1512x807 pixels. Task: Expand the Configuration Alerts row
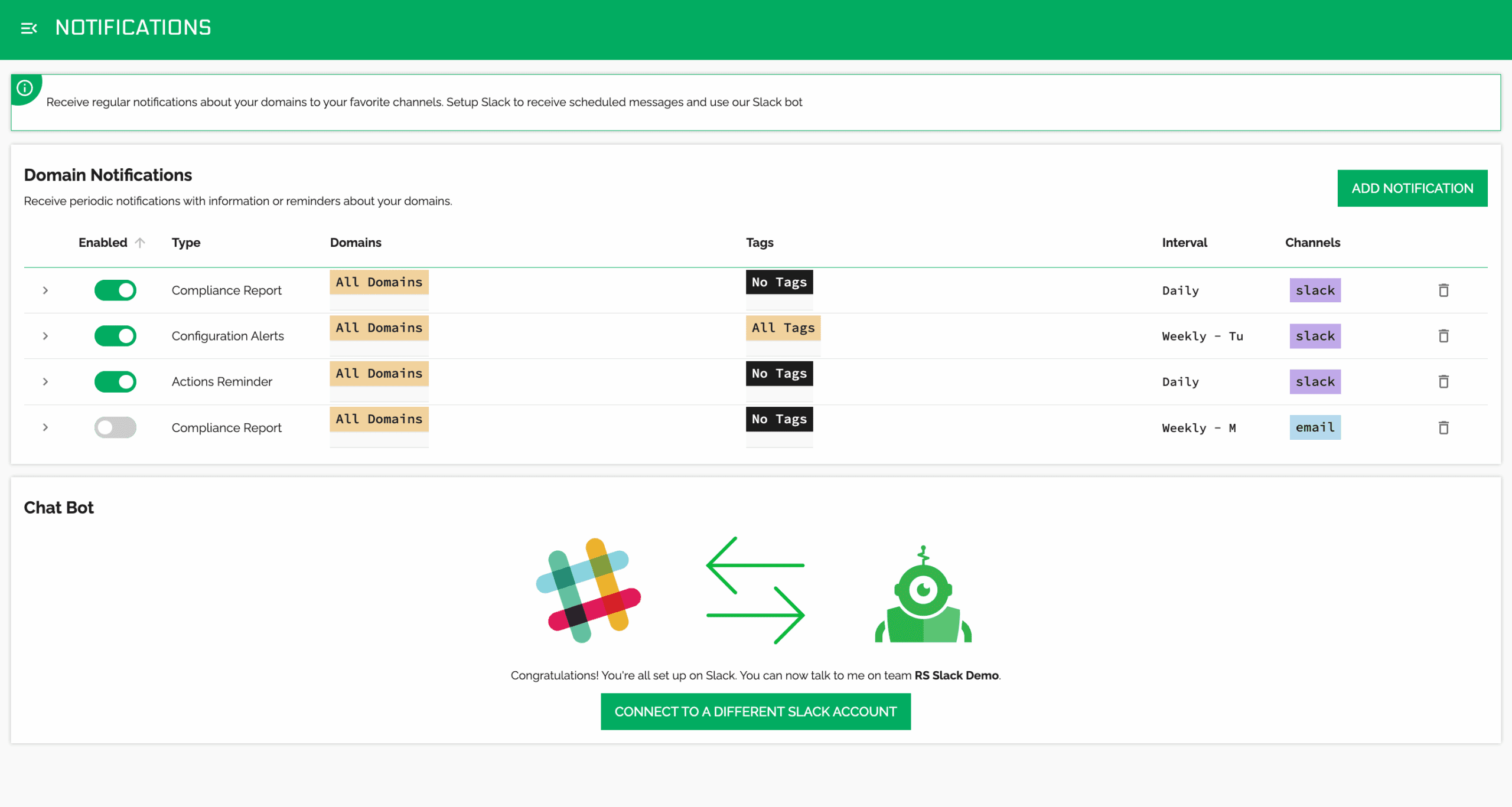[x=45, y=336]
